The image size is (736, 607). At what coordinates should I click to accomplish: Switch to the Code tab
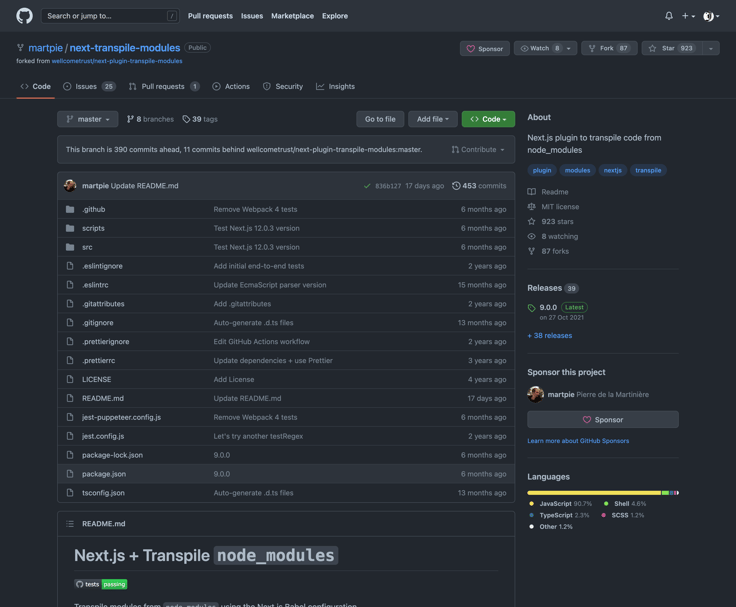(x=36, y=86)
